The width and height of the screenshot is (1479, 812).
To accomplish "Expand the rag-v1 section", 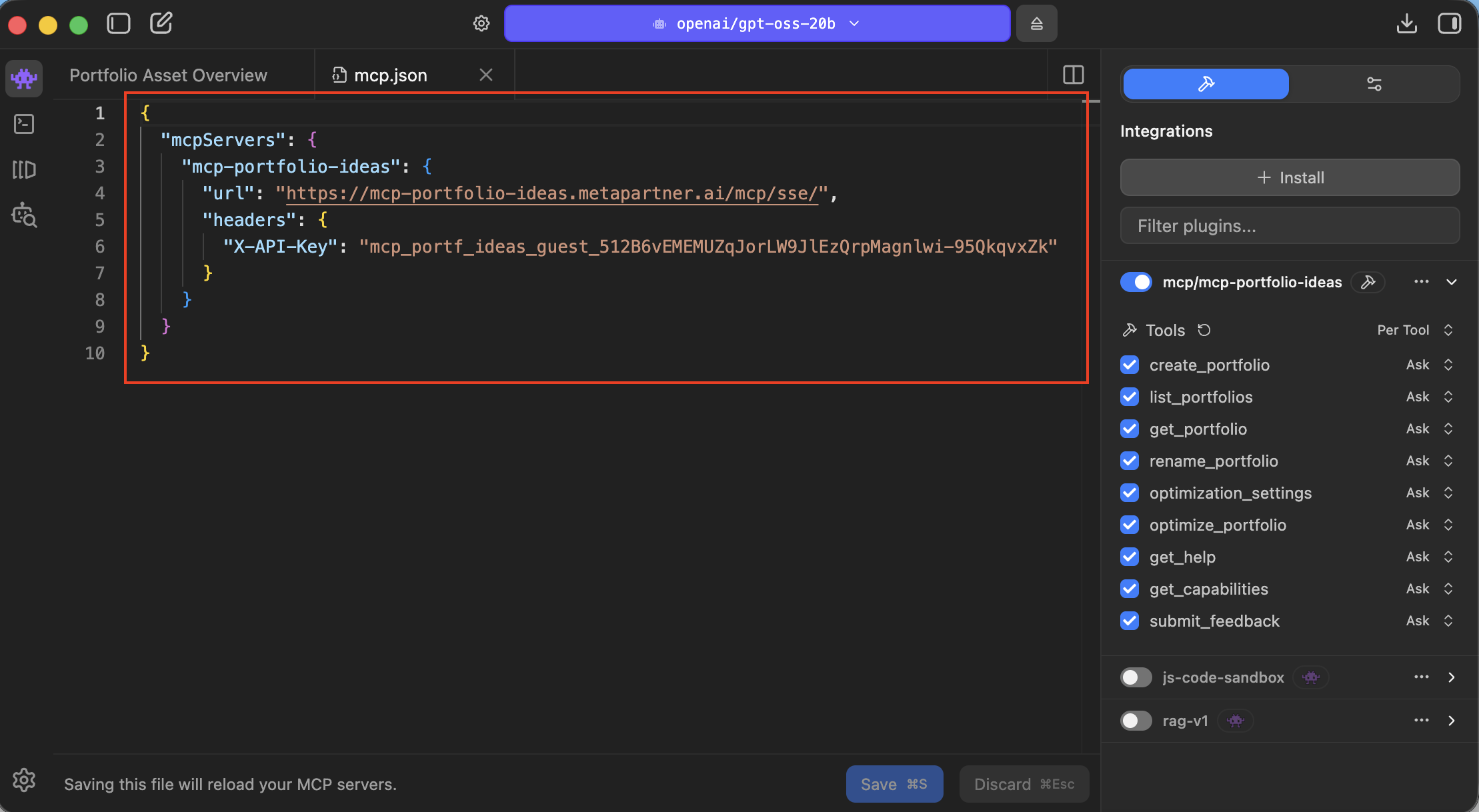I will (x=1452, y=721).
